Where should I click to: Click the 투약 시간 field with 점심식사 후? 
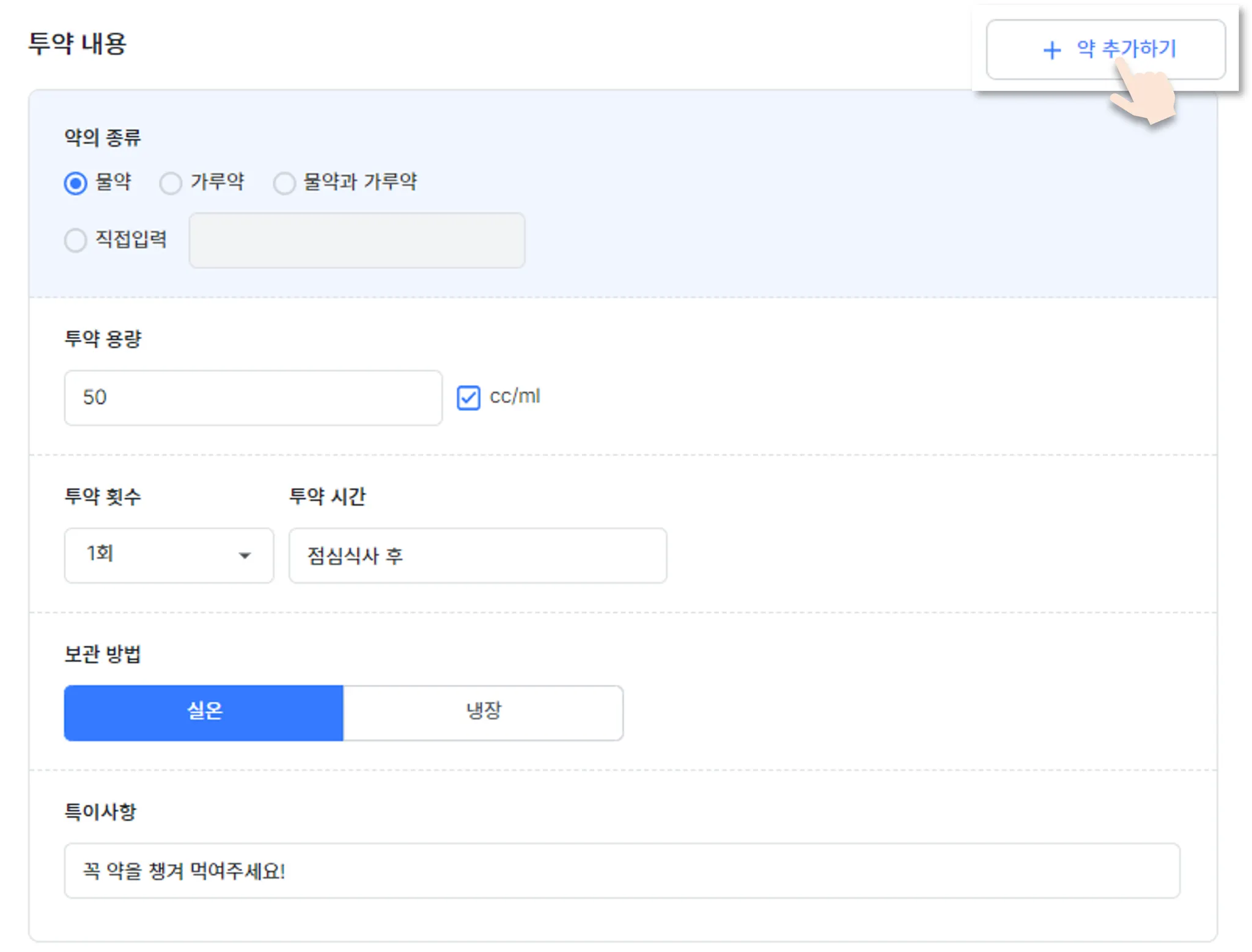477,555
